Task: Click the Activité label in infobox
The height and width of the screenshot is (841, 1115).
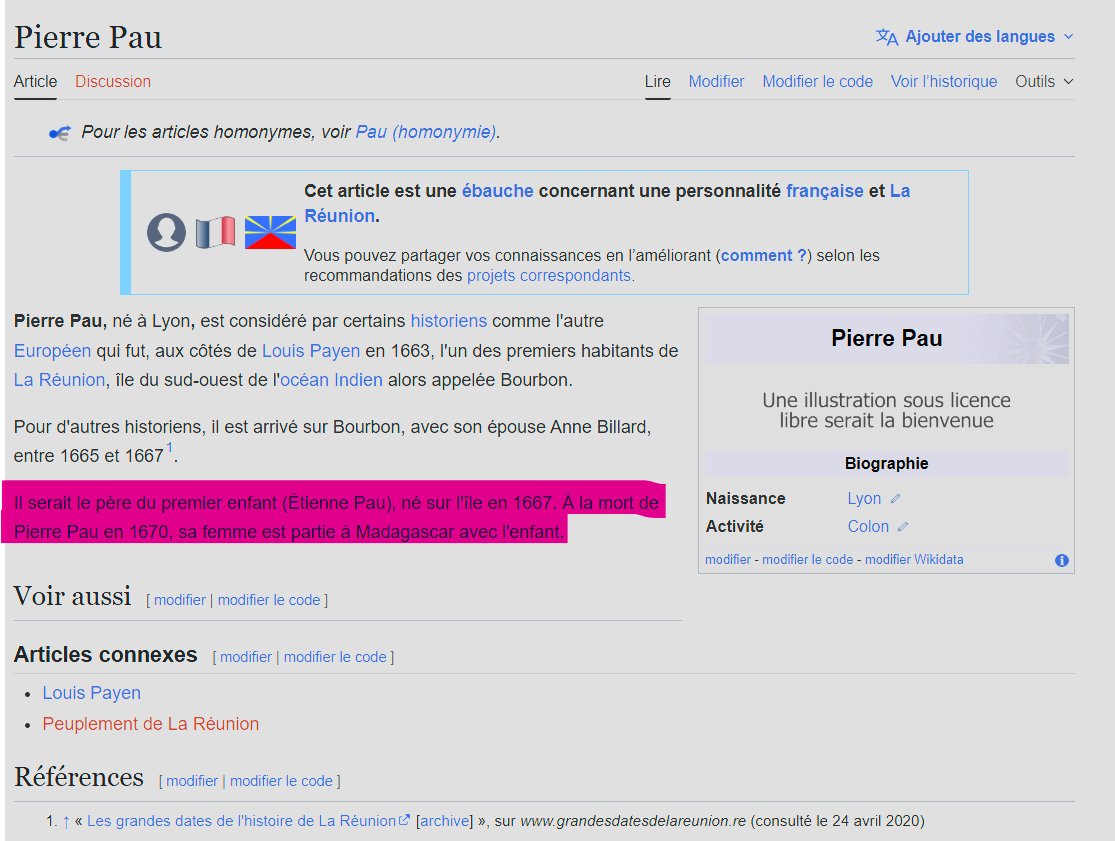Action: (x=735, y=527)
